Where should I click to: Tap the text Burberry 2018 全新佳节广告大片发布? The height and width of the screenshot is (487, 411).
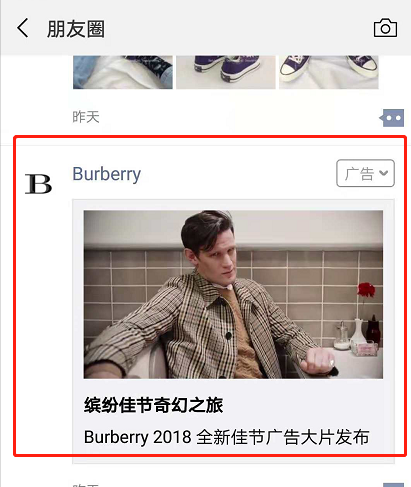(x=226, y=437)
